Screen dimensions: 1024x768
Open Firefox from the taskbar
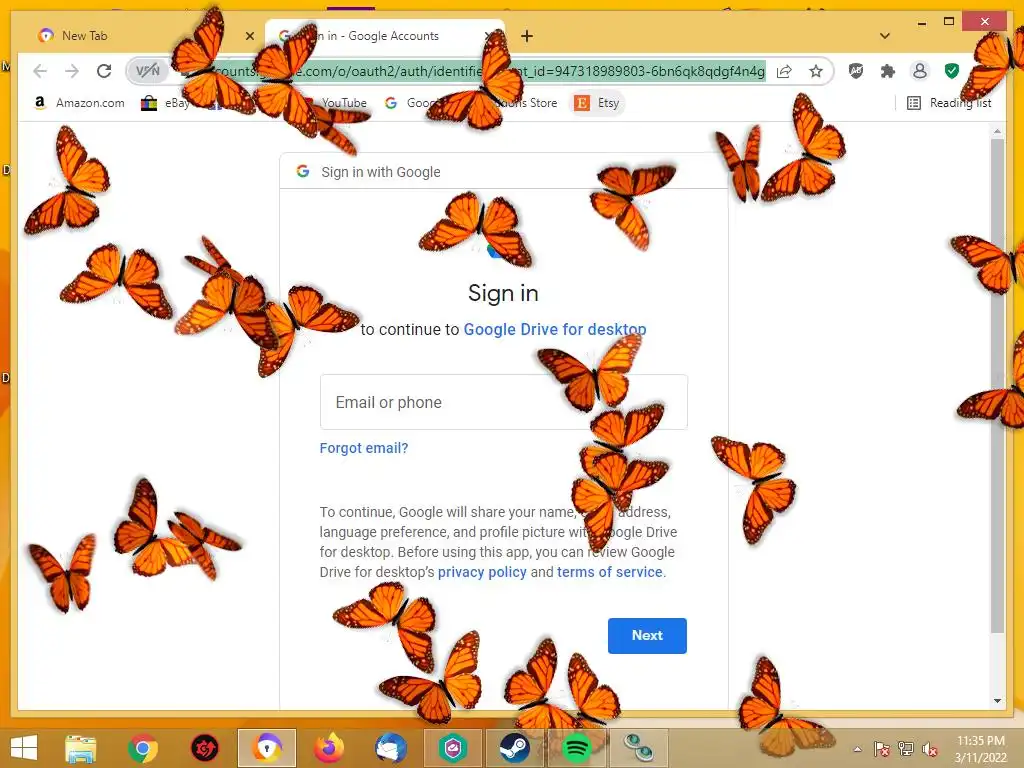pyautogui.click(x=328, y=748)
